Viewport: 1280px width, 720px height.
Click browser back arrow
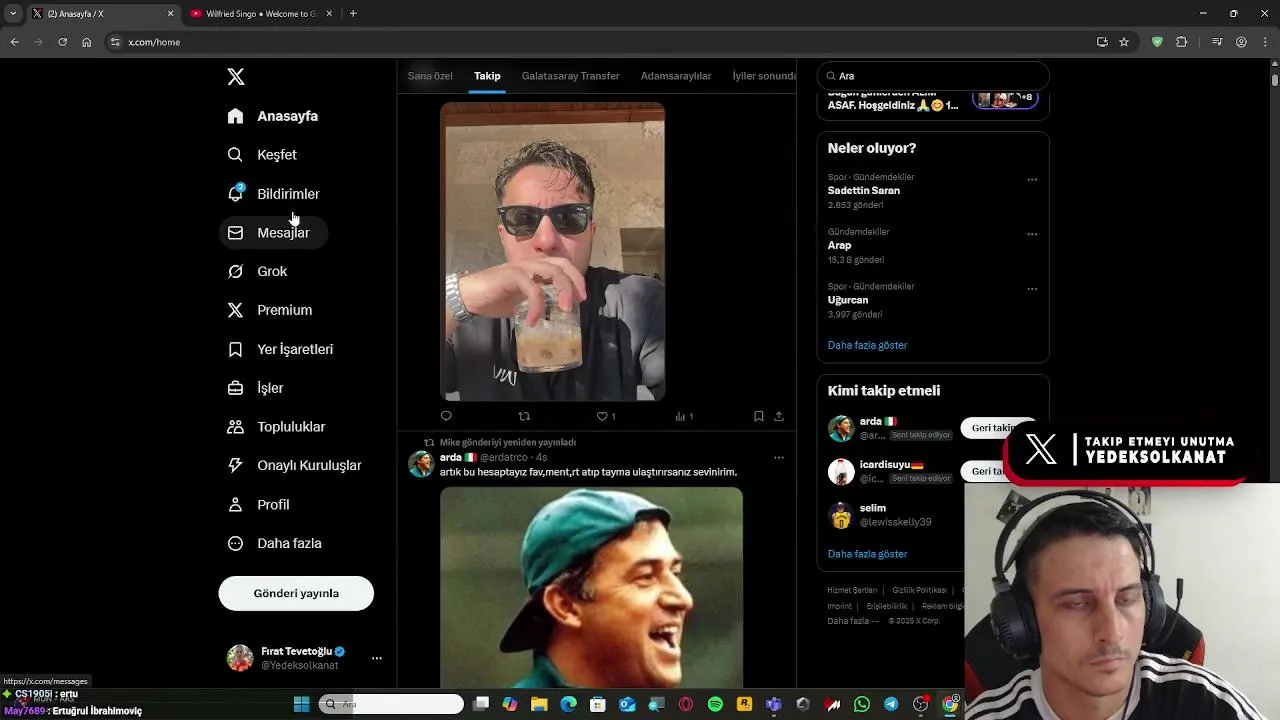[x=14, y=42]
